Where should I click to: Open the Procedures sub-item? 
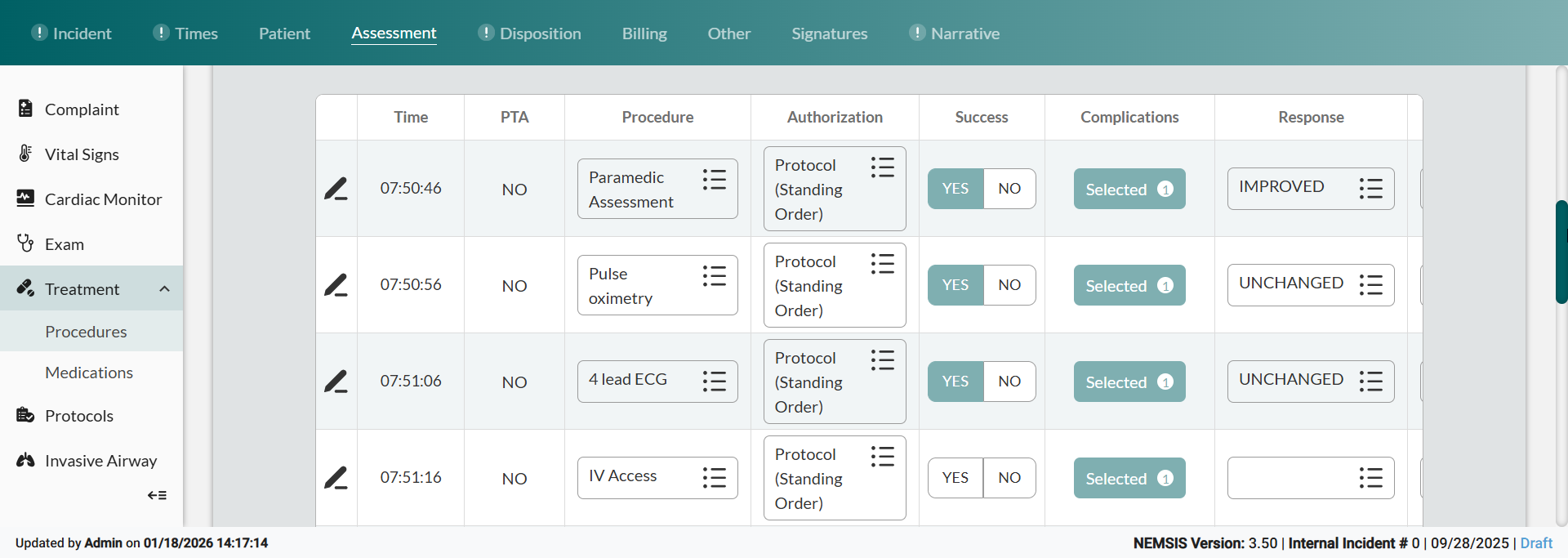click(x=91, y=331)
